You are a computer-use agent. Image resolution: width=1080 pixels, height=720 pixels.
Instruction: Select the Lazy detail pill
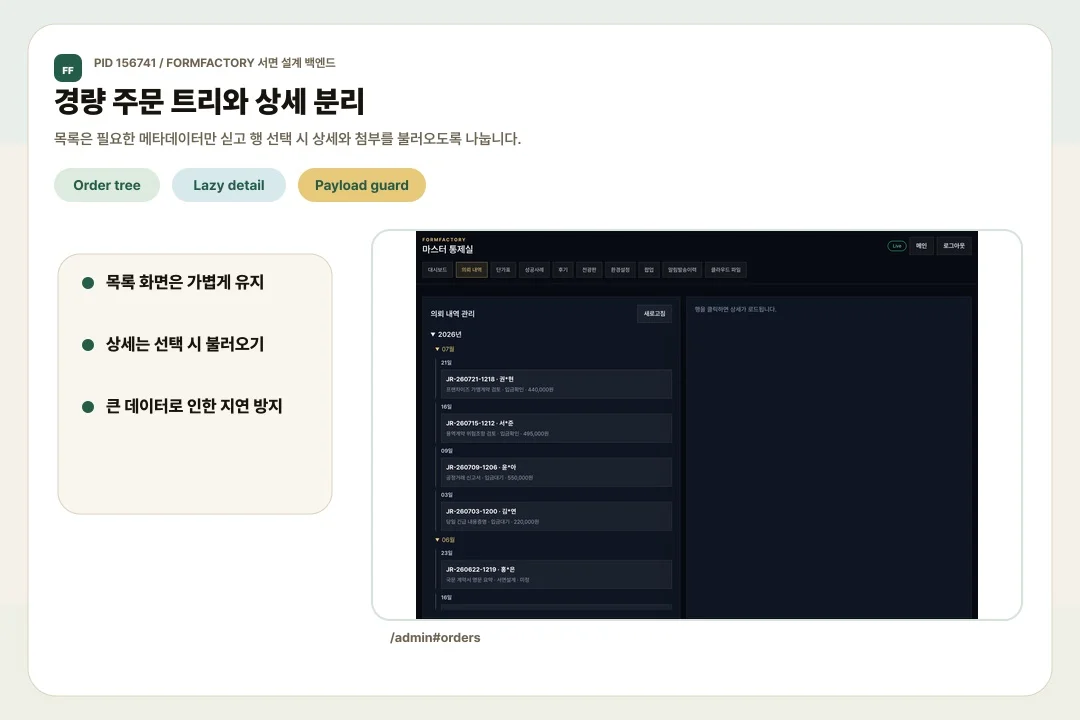pyautogui.click(x=229, y=185)
